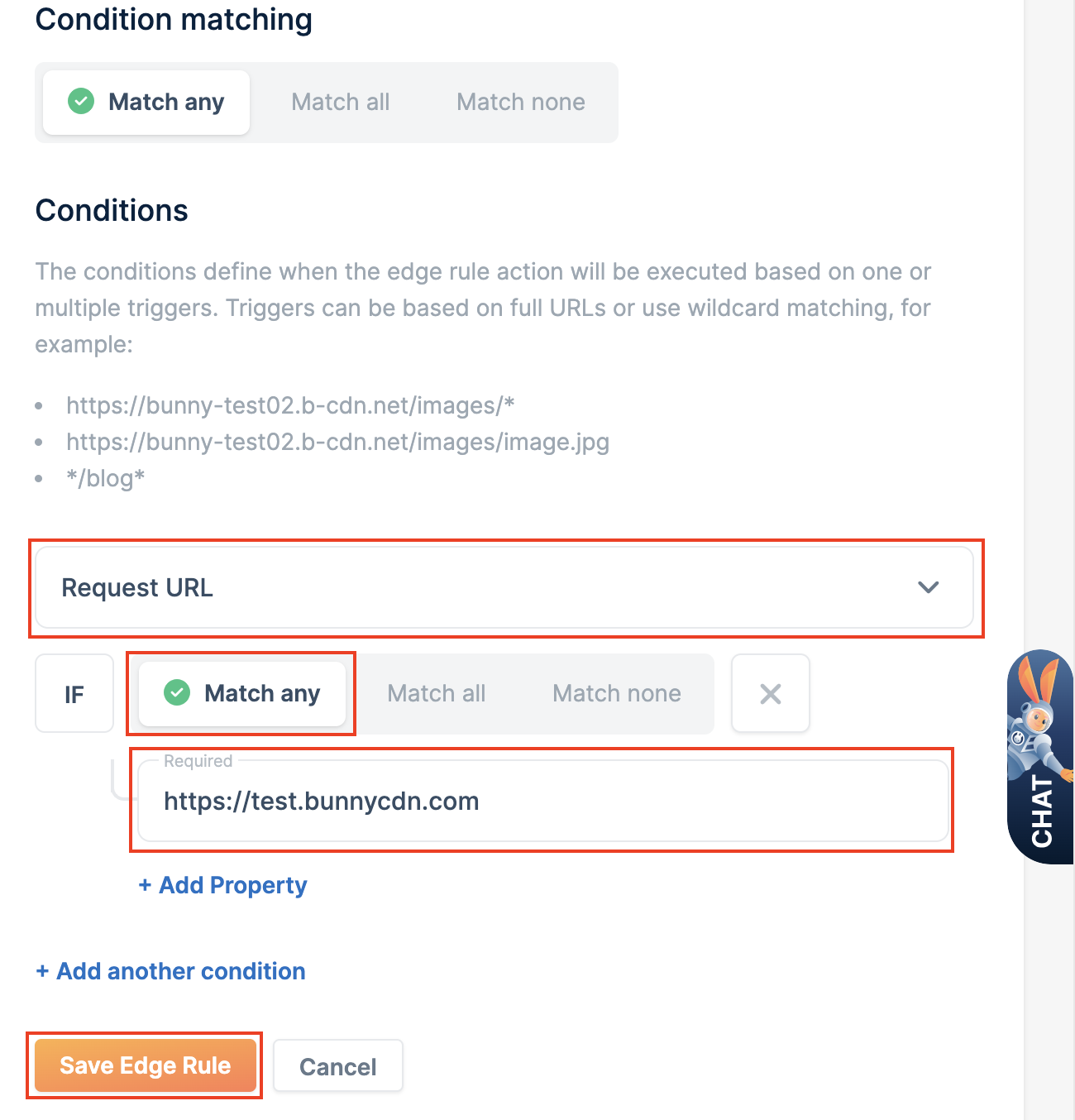
Task: Open the Request URL condition type selector
Action: pos(504,587)
